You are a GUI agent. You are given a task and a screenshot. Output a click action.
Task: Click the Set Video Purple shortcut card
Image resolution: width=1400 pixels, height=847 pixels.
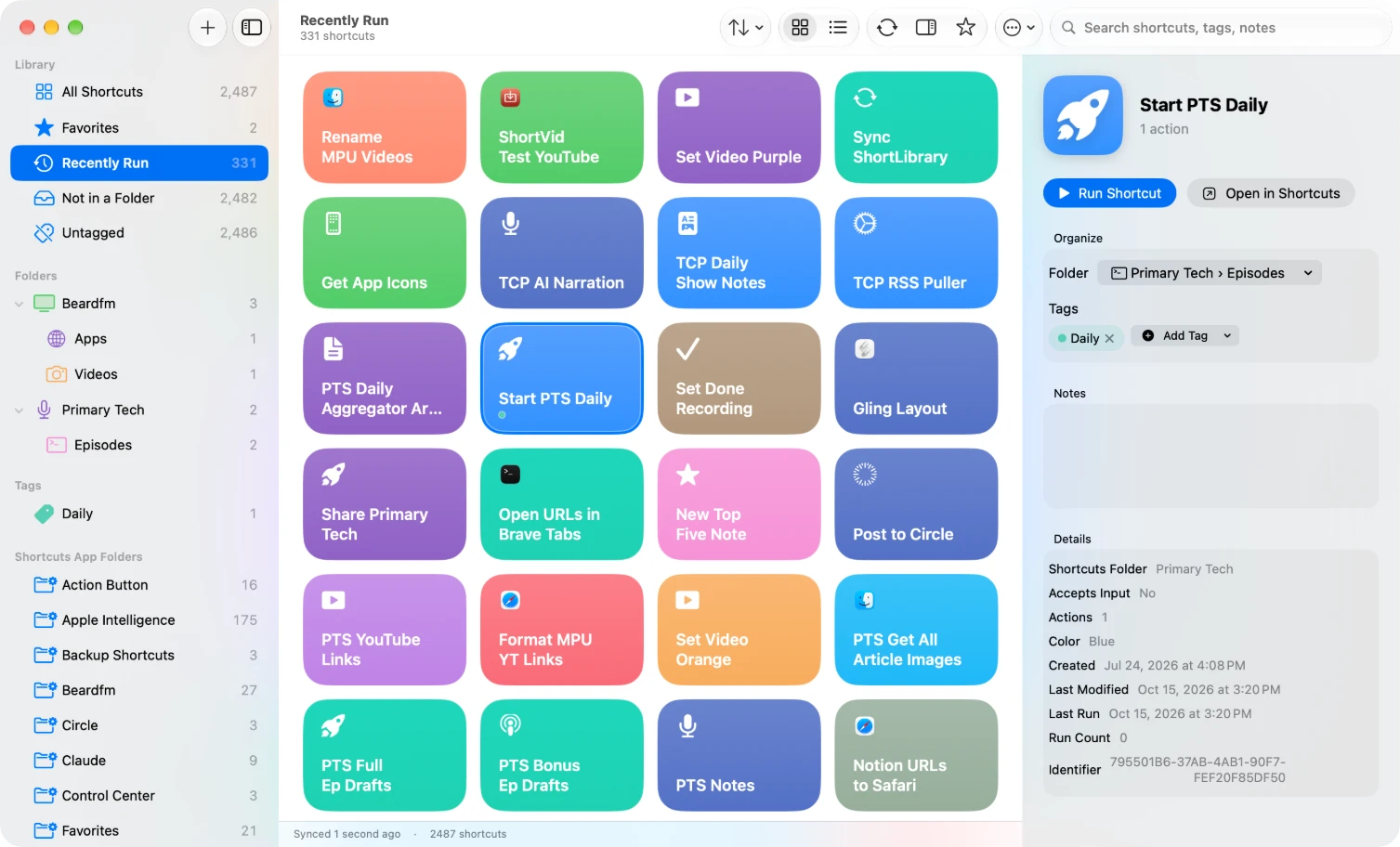pyautogui.click(x=739, y=127)
